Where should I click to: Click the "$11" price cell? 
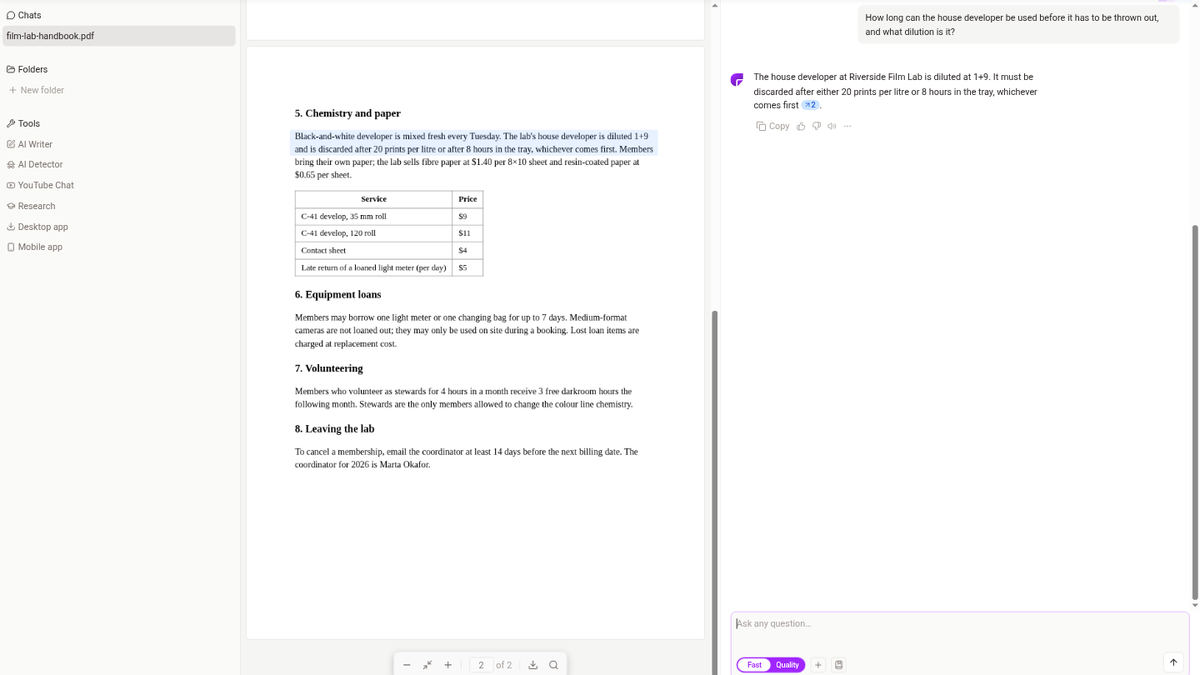pyautogui.click(x=467, y=233)
